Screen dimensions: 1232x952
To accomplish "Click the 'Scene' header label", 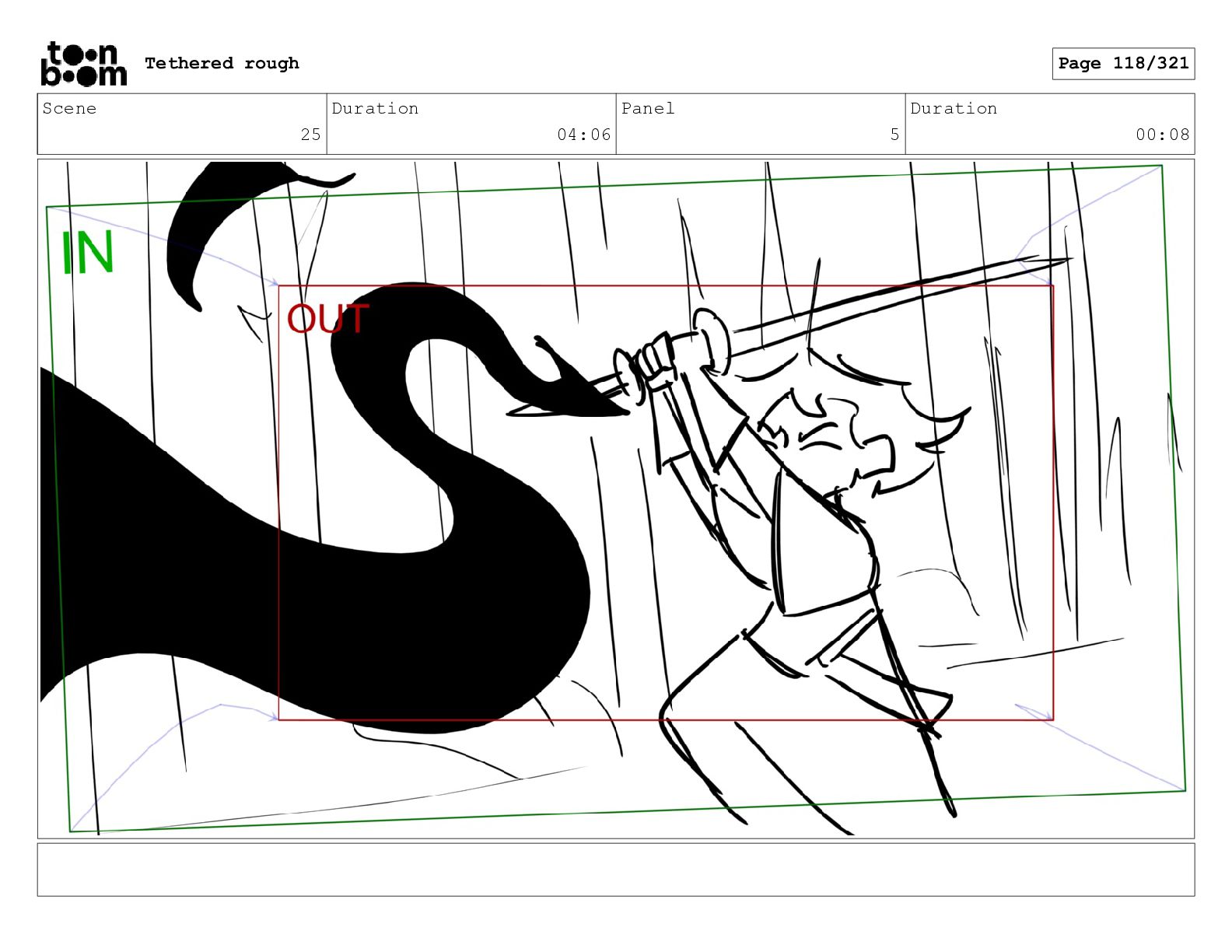I will click(69, 108).
